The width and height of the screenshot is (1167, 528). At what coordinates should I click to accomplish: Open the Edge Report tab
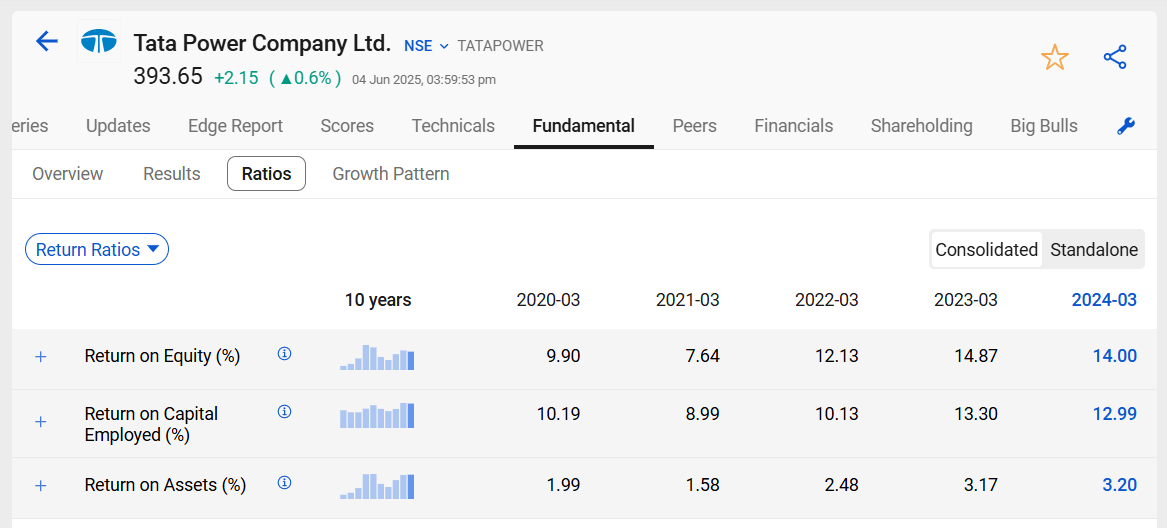pos(235,126)
